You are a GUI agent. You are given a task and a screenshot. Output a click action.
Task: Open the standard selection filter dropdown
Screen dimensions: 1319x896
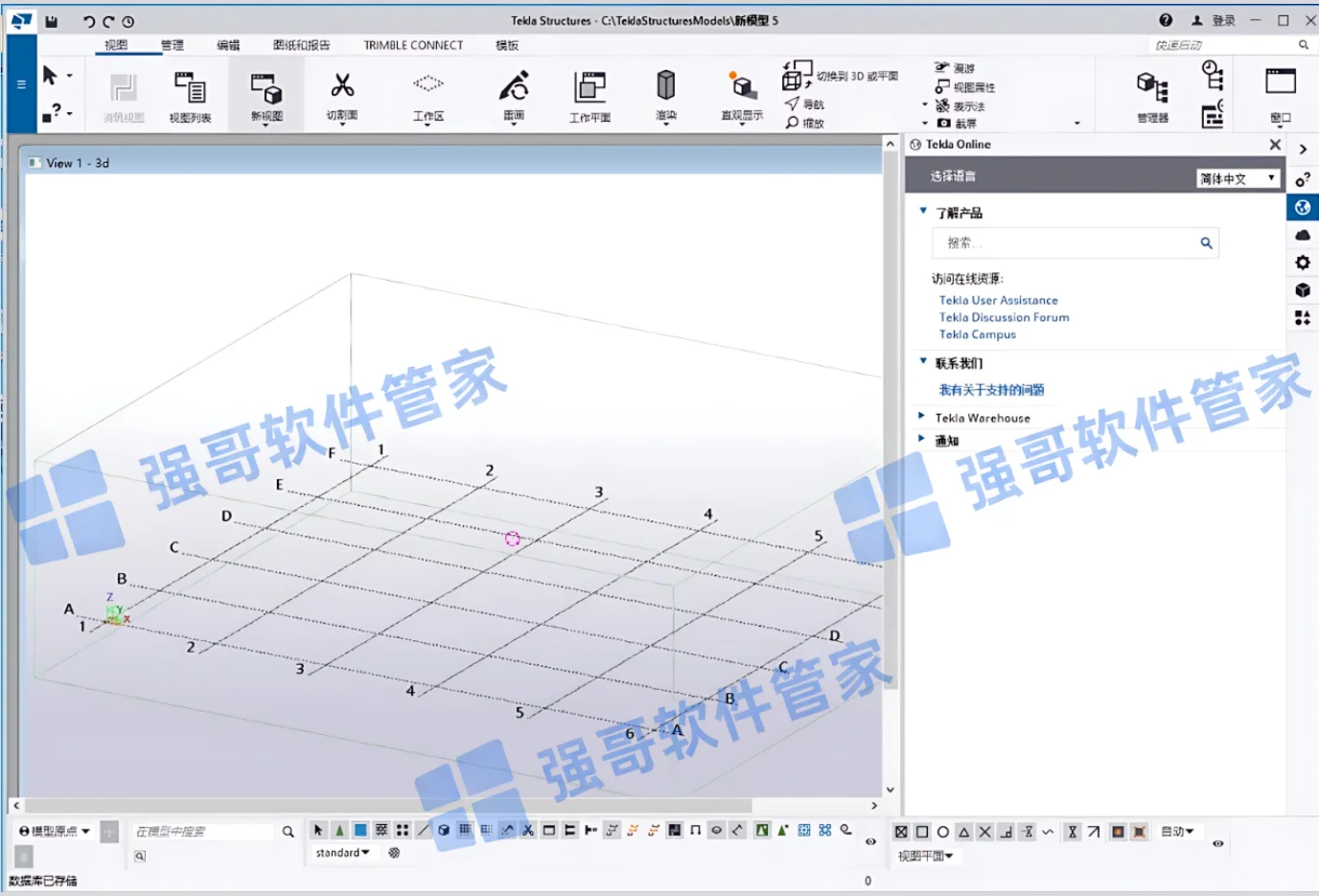[x=342, y=853]
